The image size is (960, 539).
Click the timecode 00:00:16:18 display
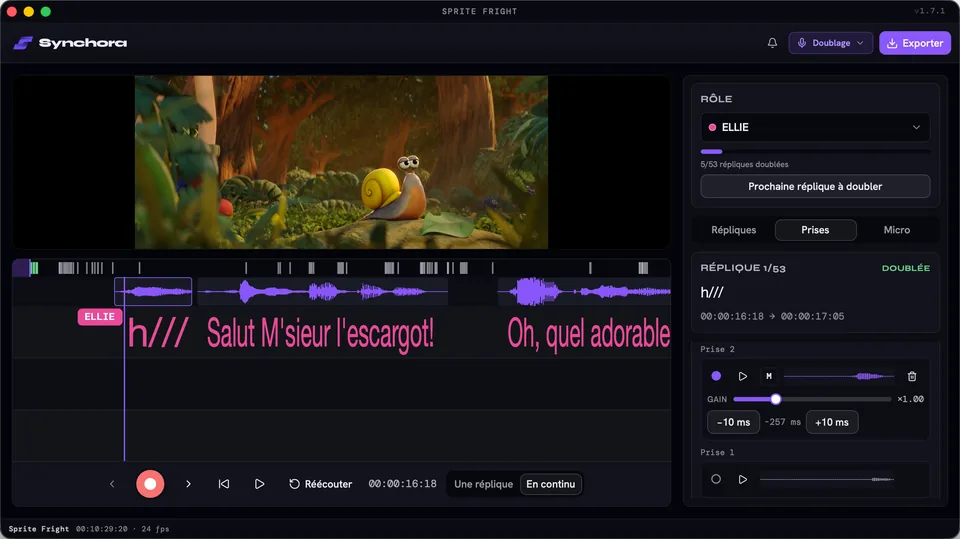coord(402,484)
